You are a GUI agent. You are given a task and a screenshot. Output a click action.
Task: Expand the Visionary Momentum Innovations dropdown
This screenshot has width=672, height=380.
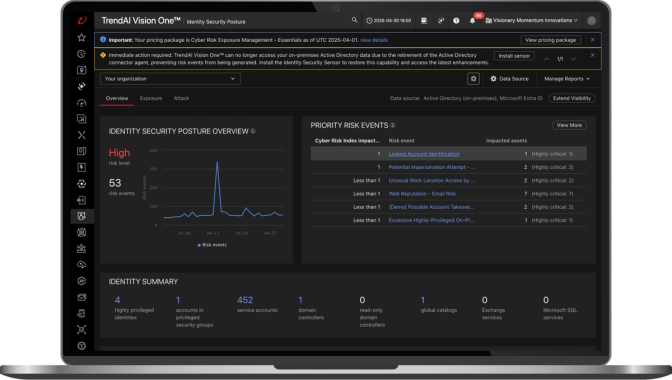pyautogui.click(x=532, y=21)
